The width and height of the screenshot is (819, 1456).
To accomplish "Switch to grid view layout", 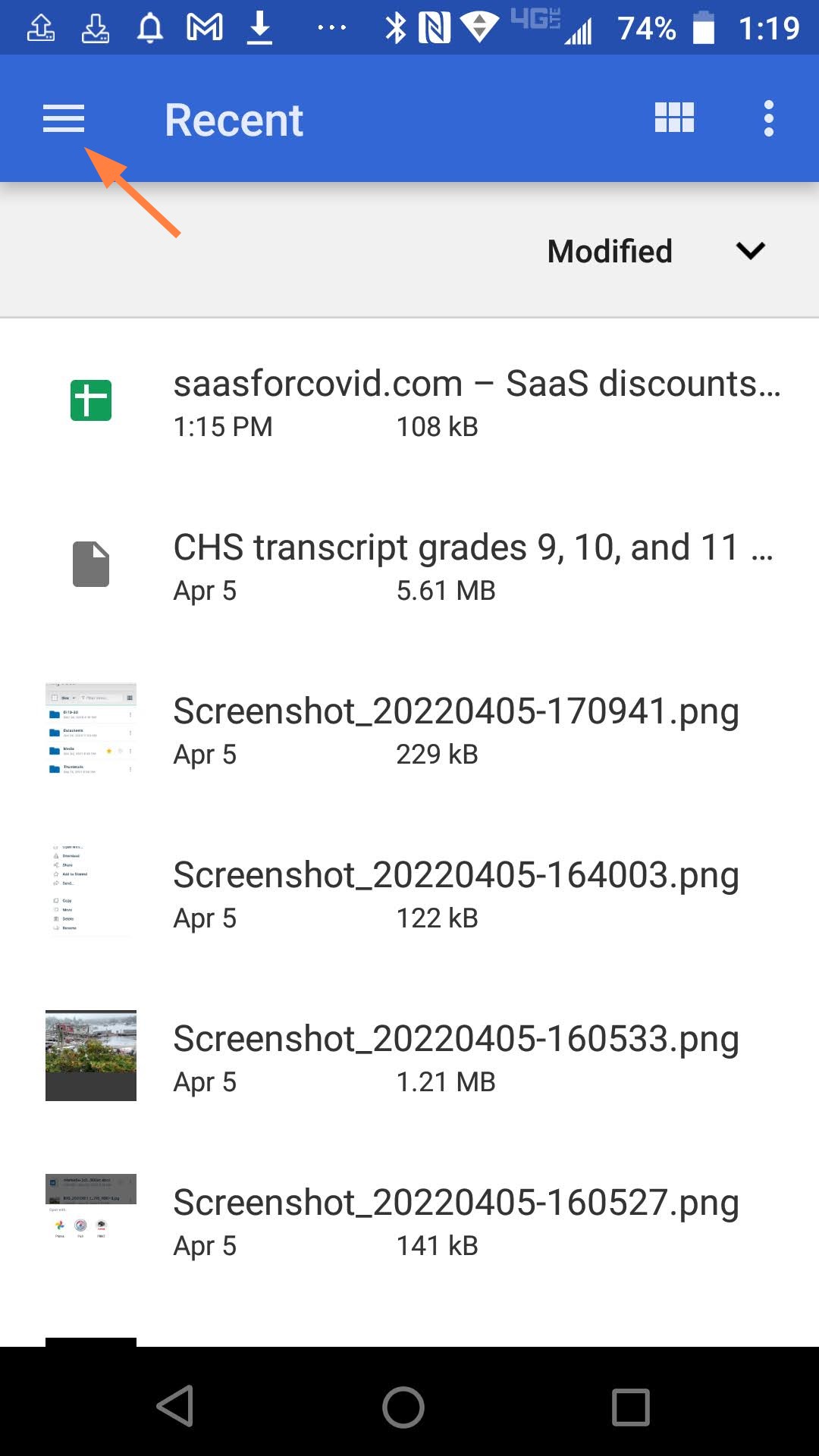I will [674, 118].
